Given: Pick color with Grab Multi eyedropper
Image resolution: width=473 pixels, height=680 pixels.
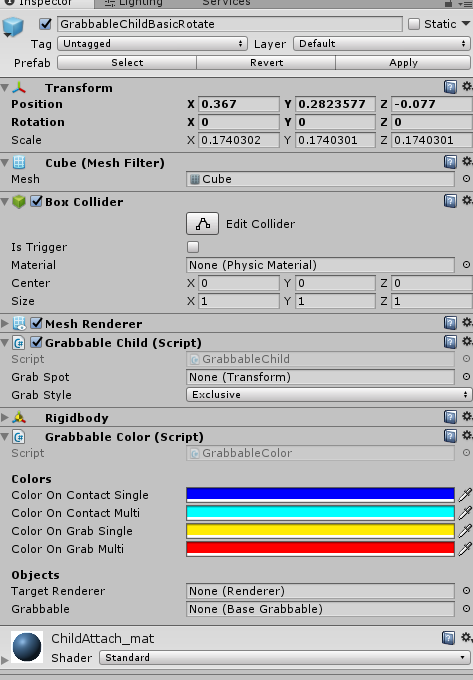Looking at the screenshot, I should tap(465, 549).
